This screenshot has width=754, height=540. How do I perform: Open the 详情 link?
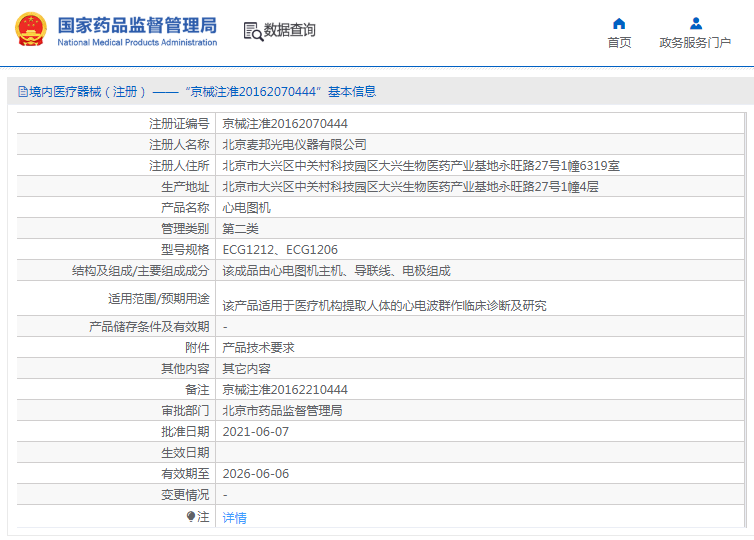234,518
